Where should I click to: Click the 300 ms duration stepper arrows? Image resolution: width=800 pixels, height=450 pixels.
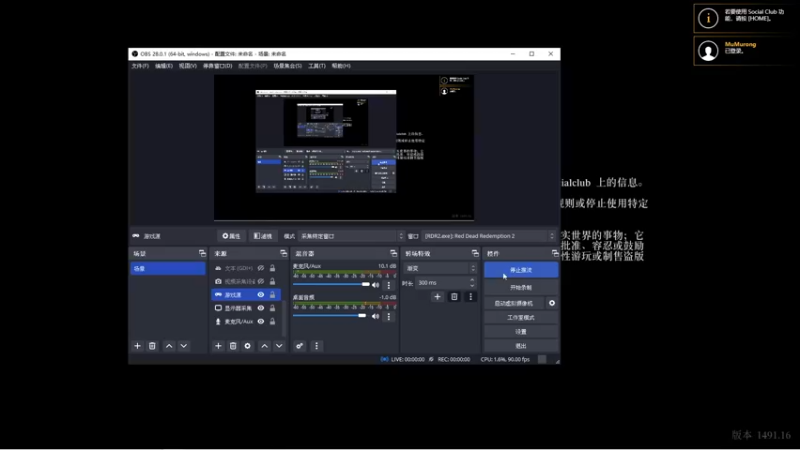pos(472,283)
